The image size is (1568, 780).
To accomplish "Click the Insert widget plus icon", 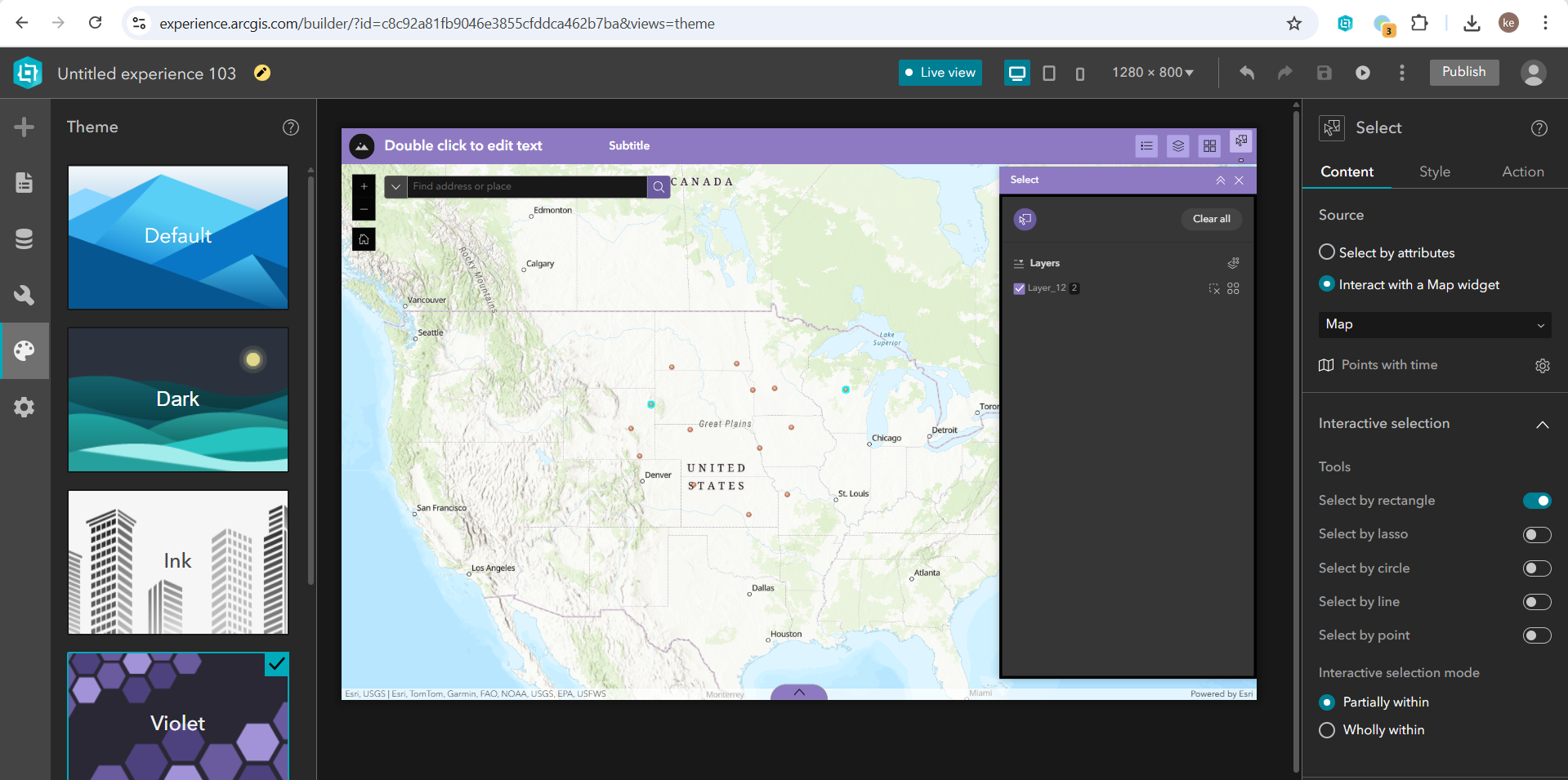I will pos(25,127).
